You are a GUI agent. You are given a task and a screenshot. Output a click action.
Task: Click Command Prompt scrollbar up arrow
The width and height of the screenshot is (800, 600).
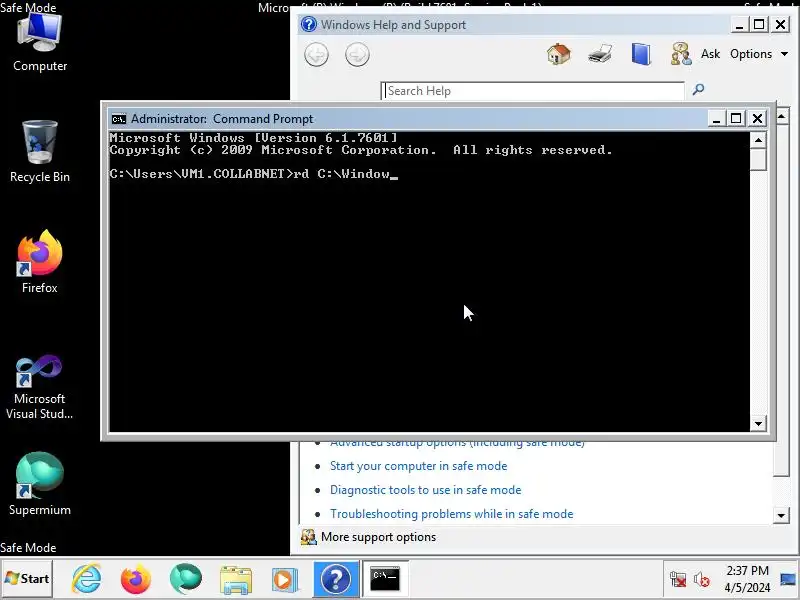(x=758, y=140)
